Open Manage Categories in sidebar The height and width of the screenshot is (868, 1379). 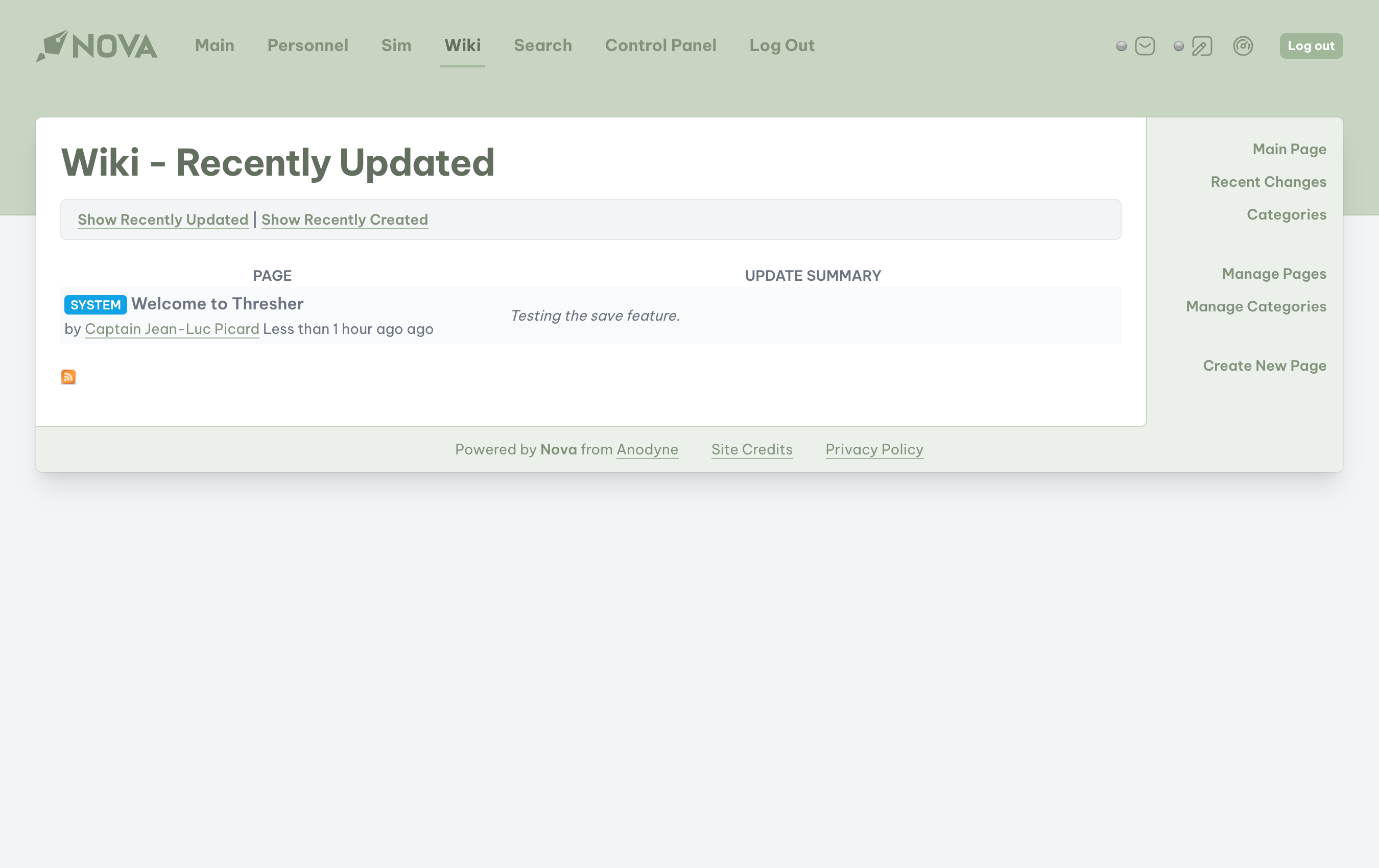1256,306
